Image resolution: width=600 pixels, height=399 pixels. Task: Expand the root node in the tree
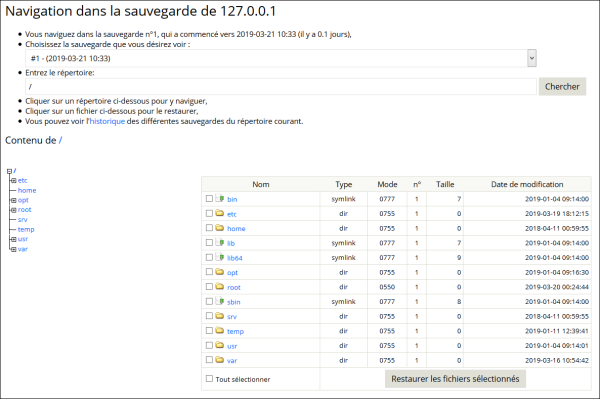(14, 210)
